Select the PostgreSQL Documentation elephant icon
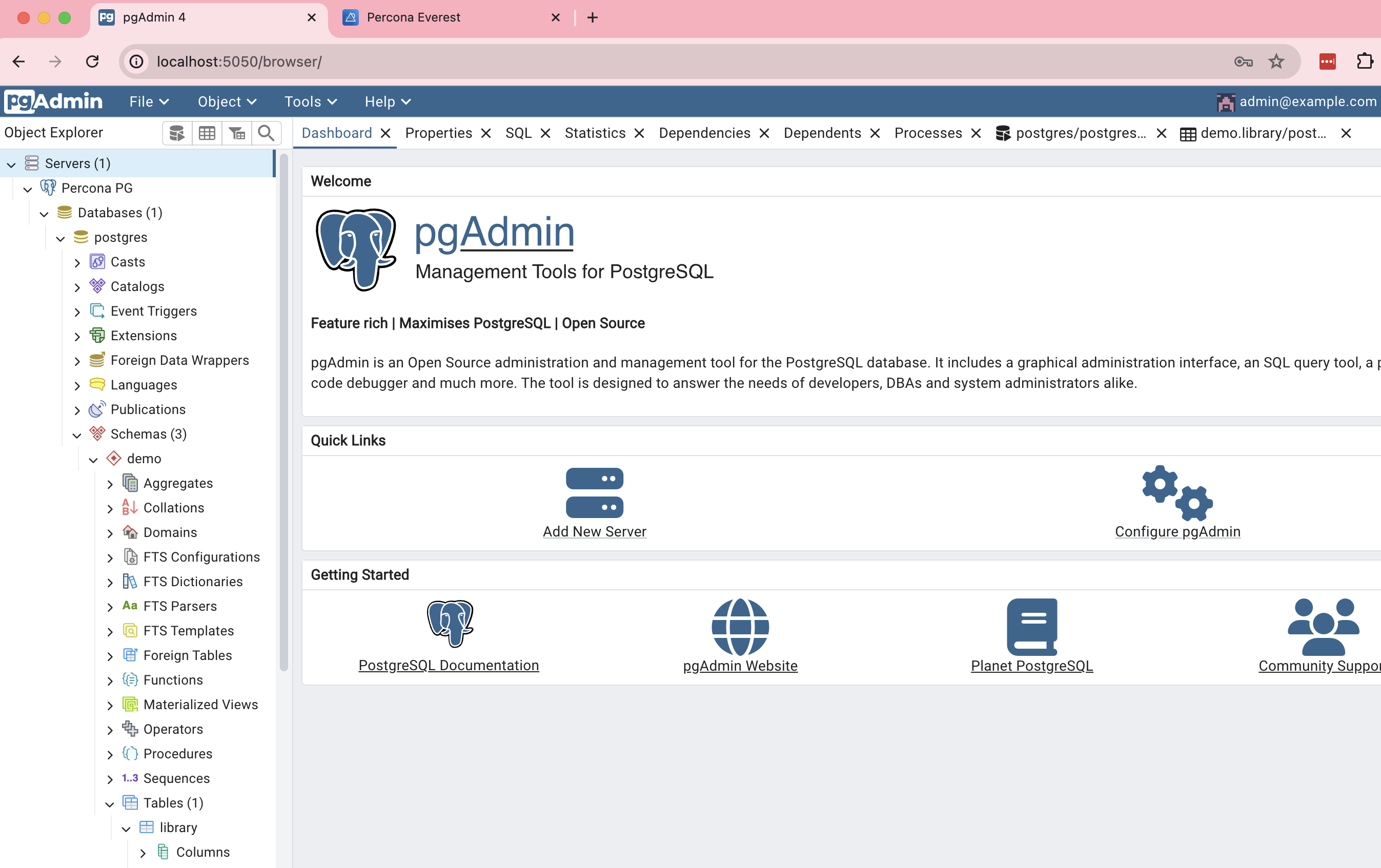The width and height of the screenshot is (1381, 868). tap(450, 624)
